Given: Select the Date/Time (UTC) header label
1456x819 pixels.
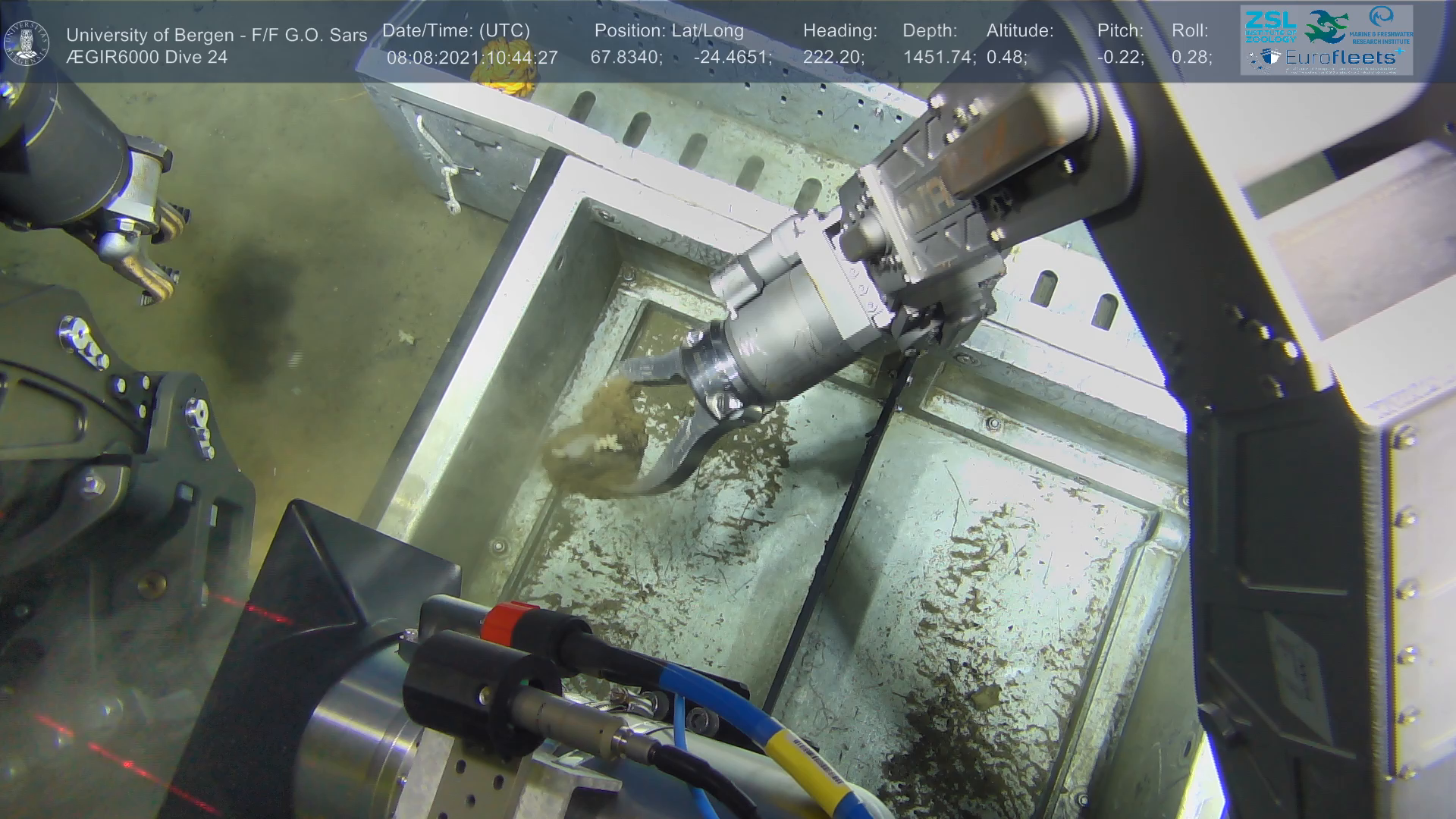Looking at the screenshot, I should (x=456, y=31).
